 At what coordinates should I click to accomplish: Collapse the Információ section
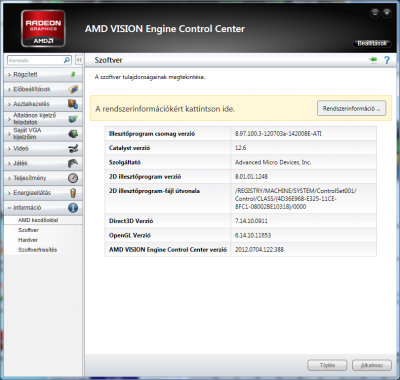coord(43,208)
